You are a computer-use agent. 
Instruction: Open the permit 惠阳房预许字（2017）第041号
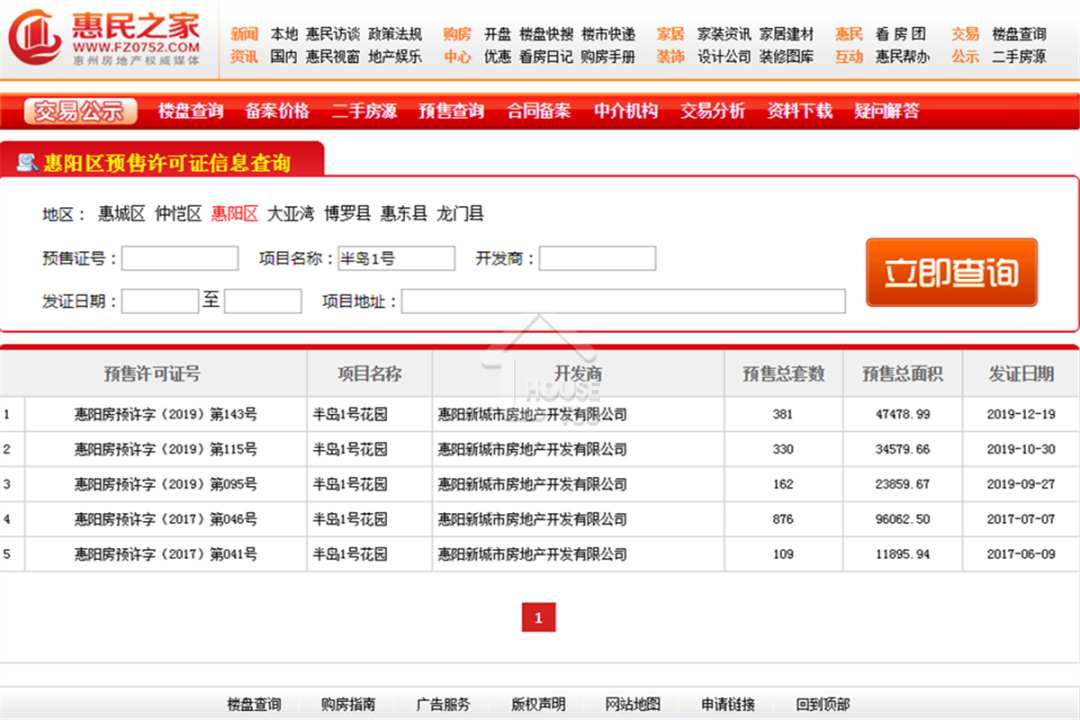pyautogui.click(x=165, y=554)
